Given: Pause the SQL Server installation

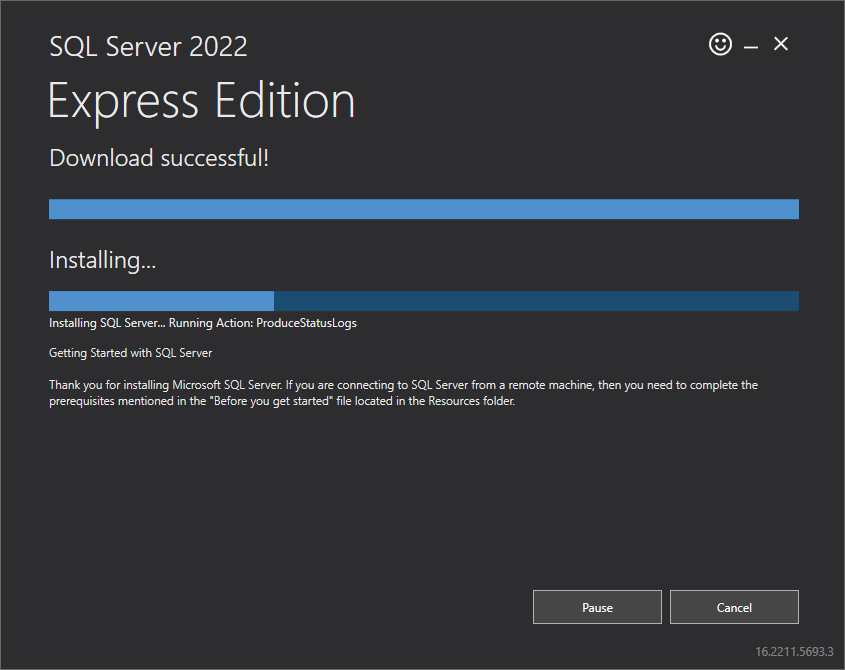Looking at the screenshot, I should tap(597, 607).
